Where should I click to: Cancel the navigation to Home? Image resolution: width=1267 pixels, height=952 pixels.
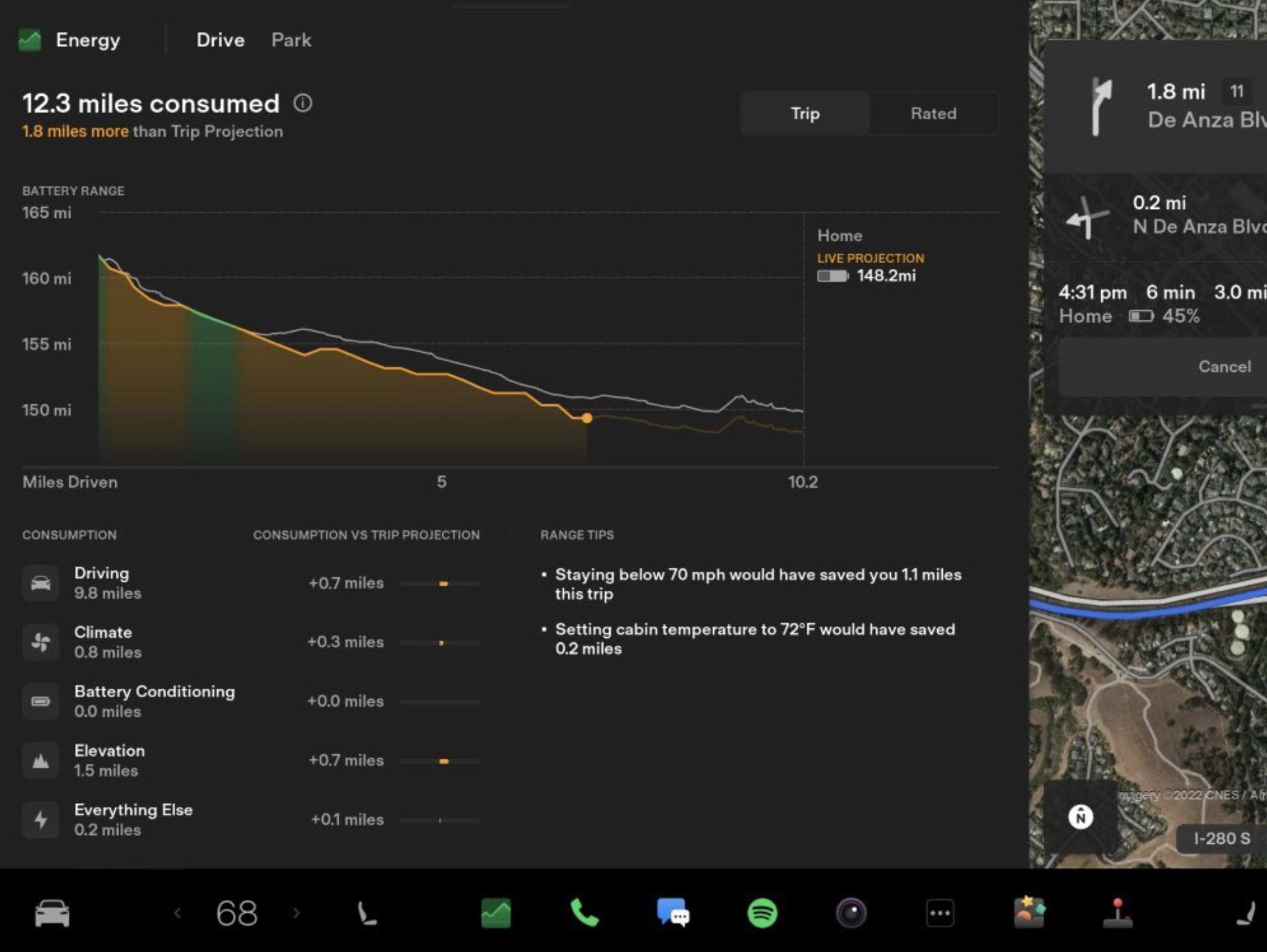click(x=1224, y=367)
